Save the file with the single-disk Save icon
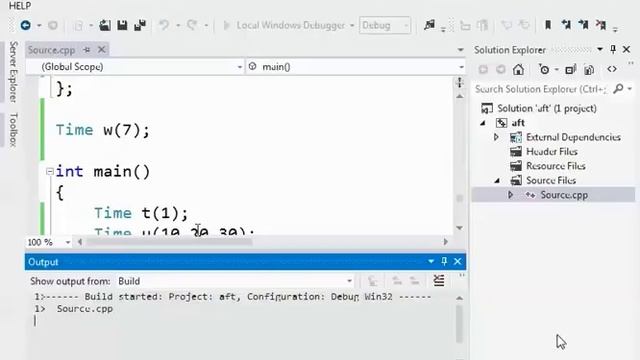Image resolution: width=640 pixels, height=360 pixels. pyautogui.click(x=122, y=25)
